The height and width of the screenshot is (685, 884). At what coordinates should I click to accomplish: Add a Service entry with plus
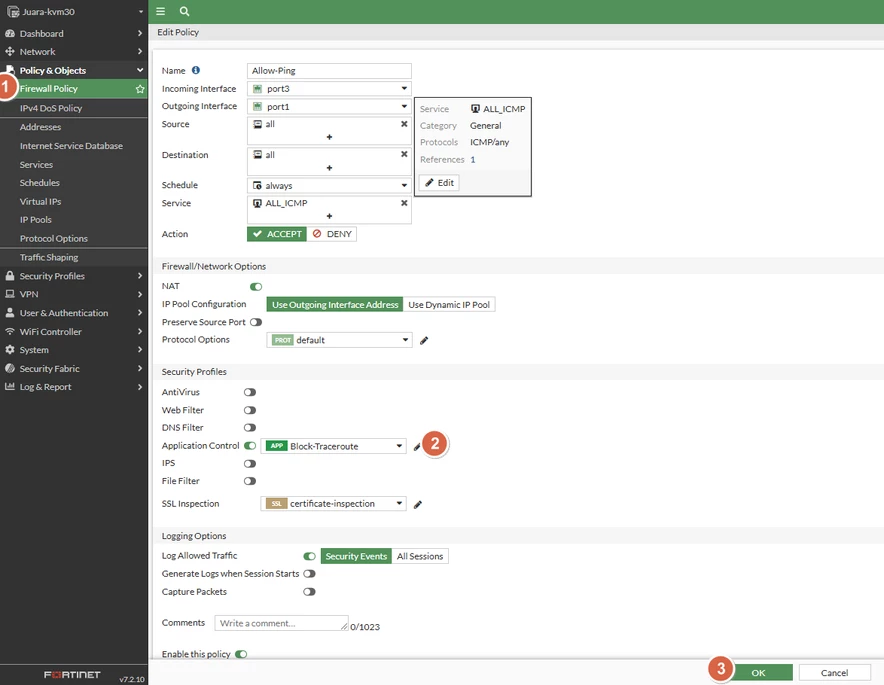click(329, 216)
